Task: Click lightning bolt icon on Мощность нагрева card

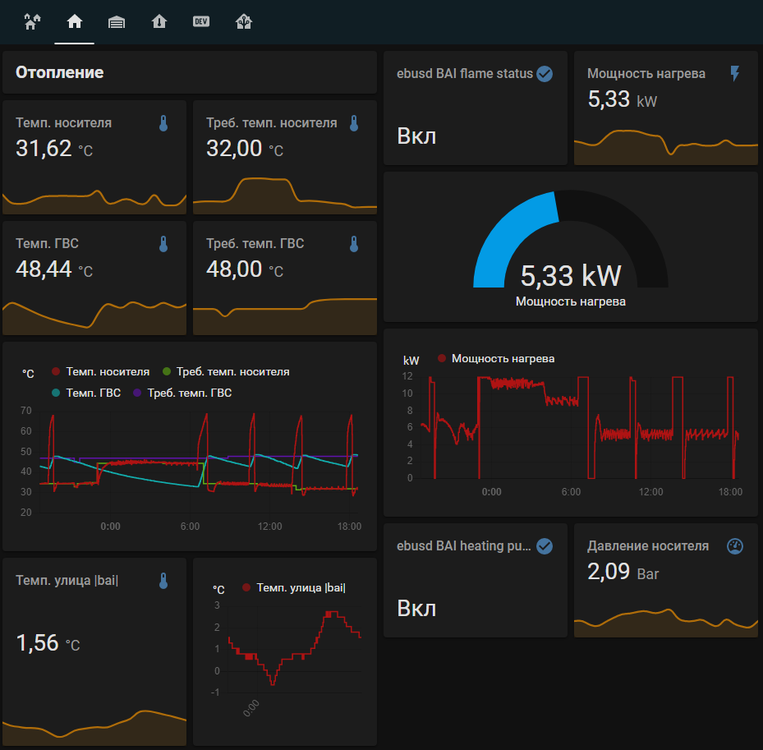Action: [735, 74]
